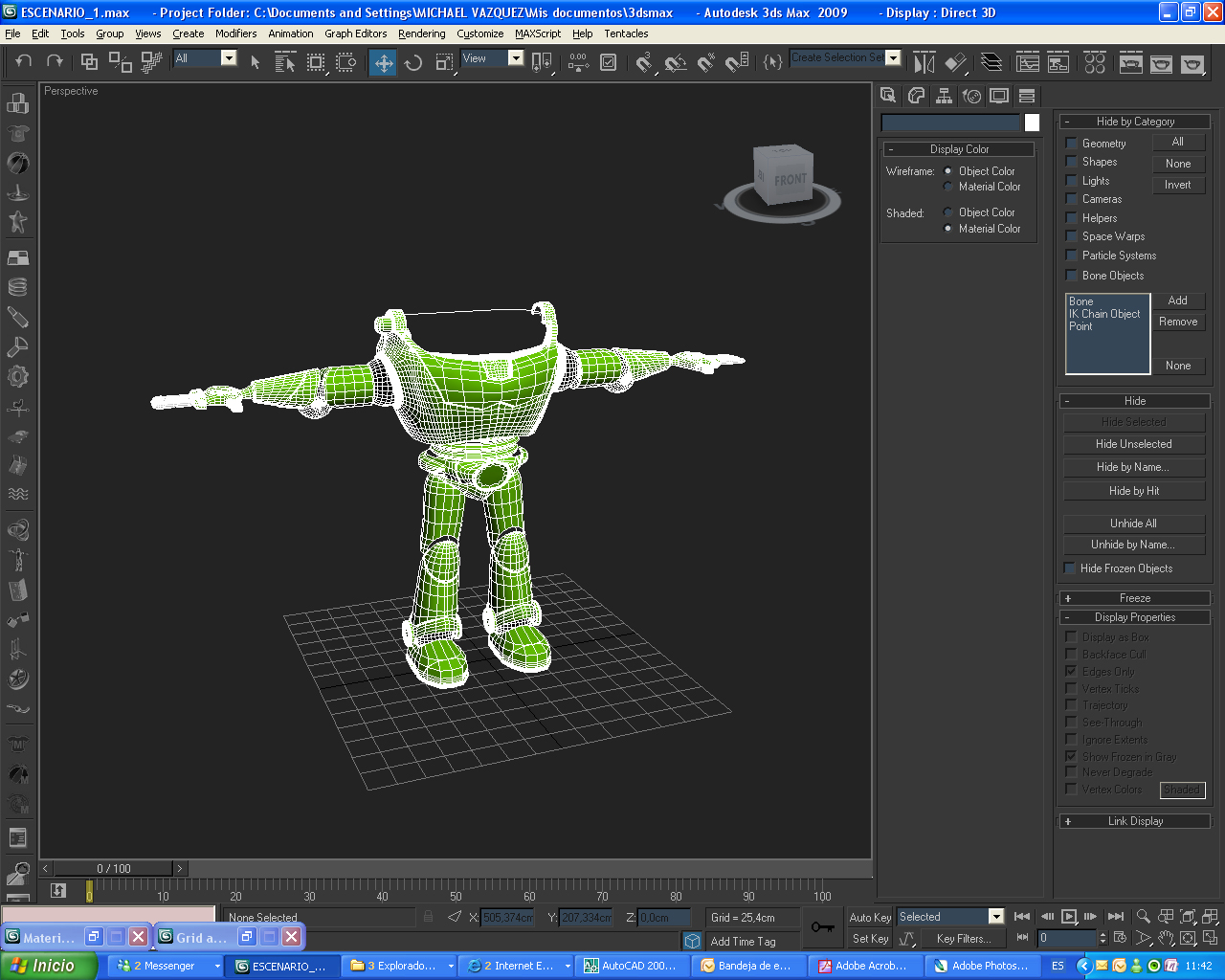Check the Hide Frozen Objects option

tap(1070, 568)
